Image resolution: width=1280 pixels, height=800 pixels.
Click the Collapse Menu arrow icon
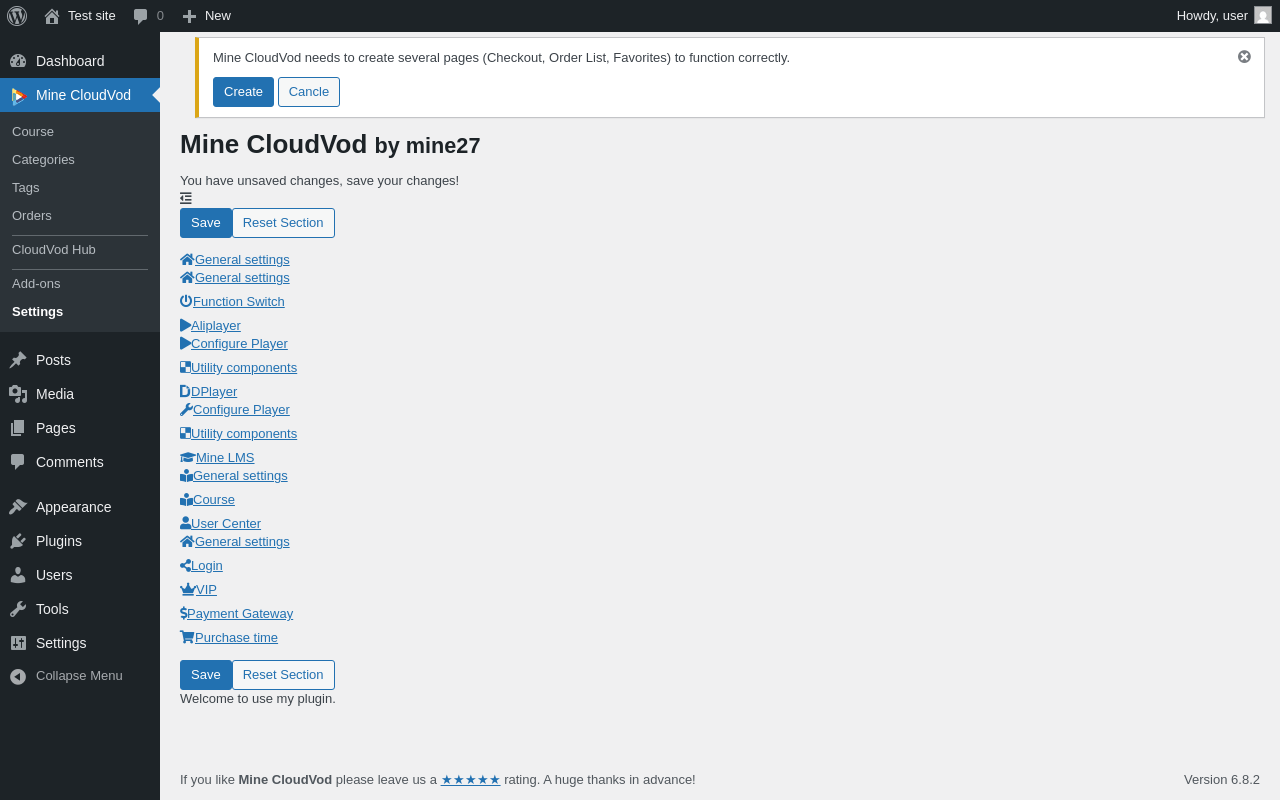(18, 676)
